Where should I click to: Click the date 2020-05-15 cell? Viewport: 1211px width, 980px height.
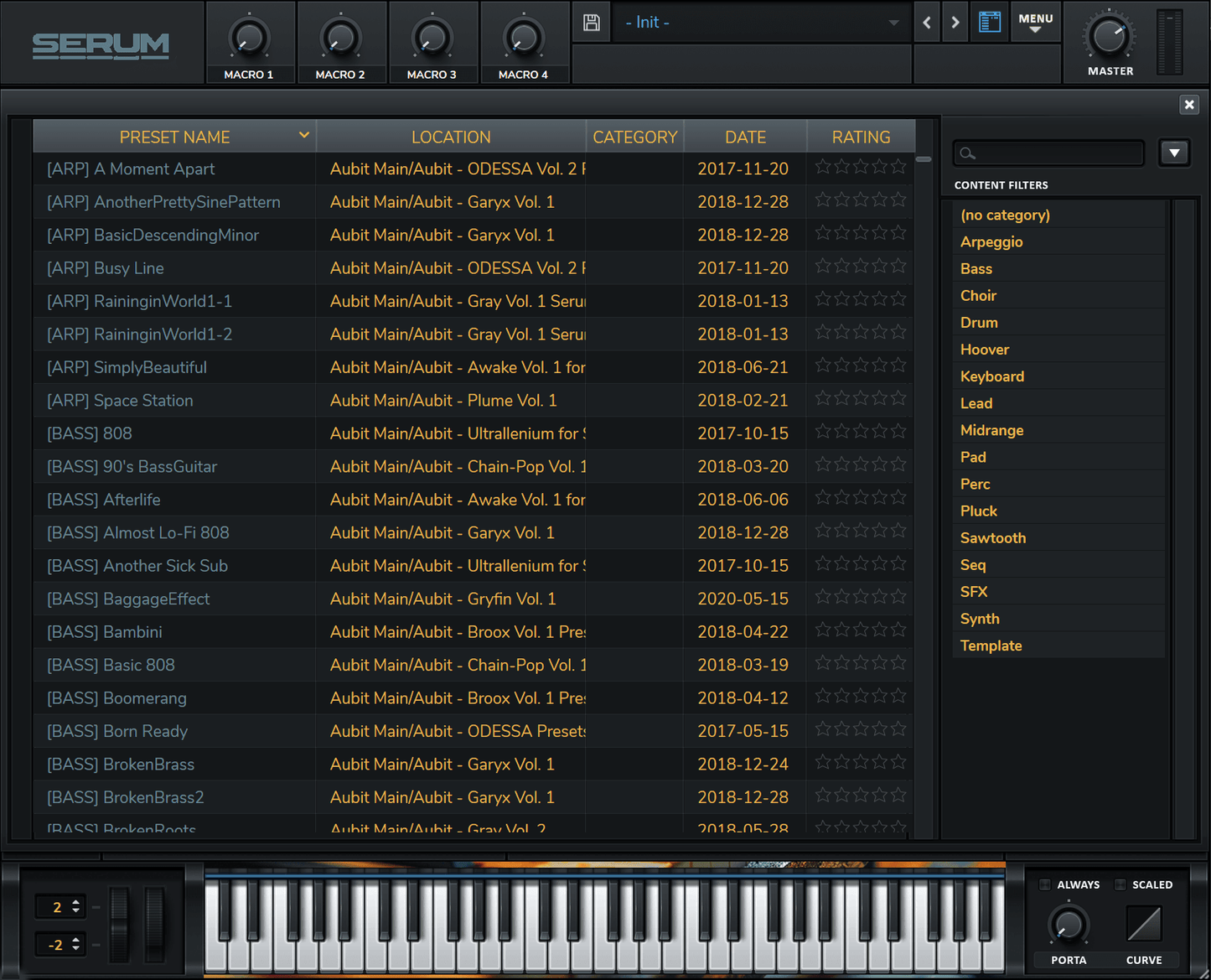743,599
